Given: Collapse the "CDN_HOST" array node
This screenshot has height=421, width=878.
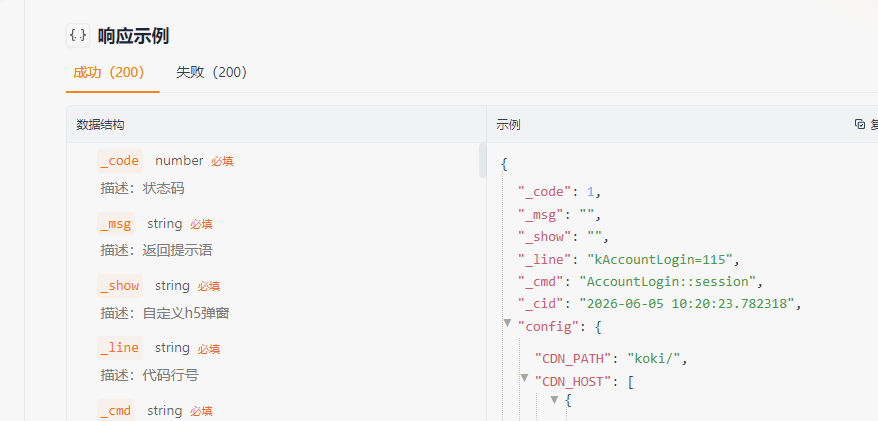Looking at the screenshot, I should [525, 378].
